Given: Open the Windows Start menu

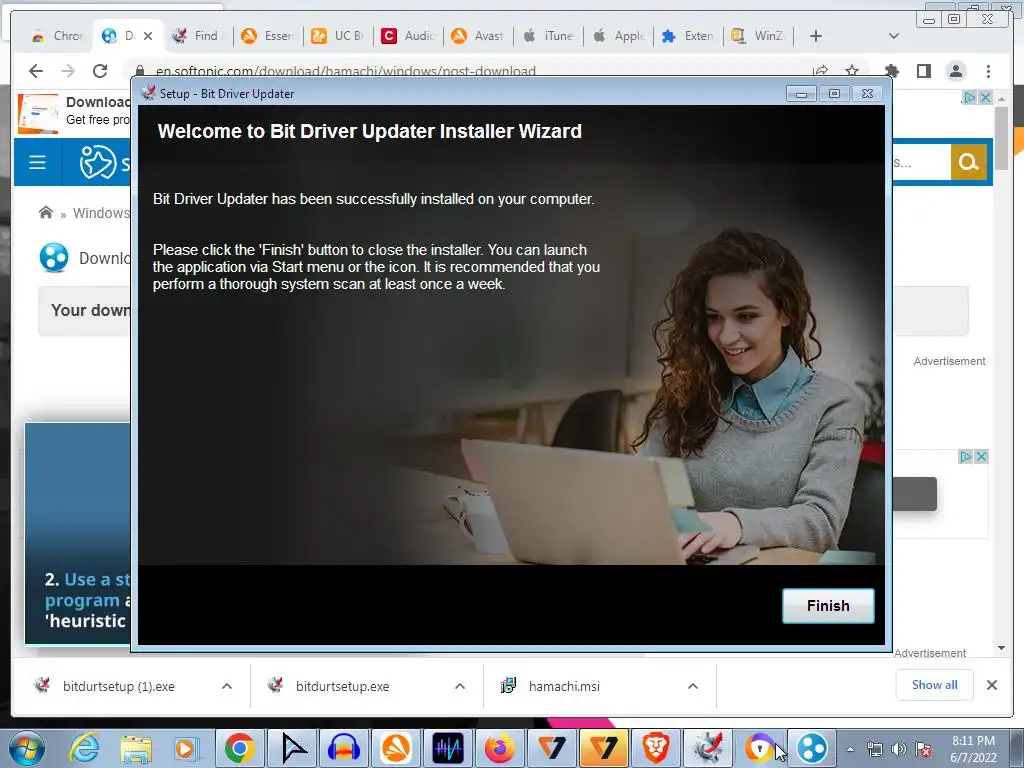Looking at the screenshot, I should click(26, 748).
